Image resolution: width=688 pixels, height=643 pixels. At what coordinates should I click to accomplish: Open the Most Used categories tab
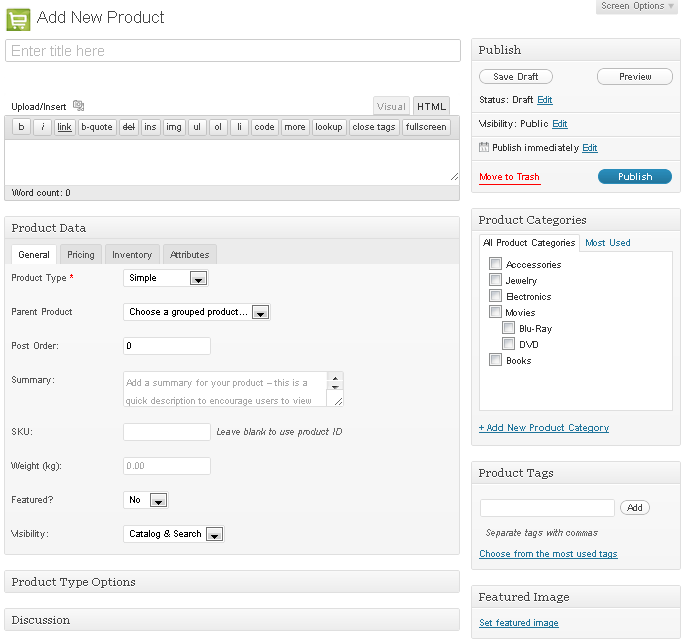tap(608, 243)
